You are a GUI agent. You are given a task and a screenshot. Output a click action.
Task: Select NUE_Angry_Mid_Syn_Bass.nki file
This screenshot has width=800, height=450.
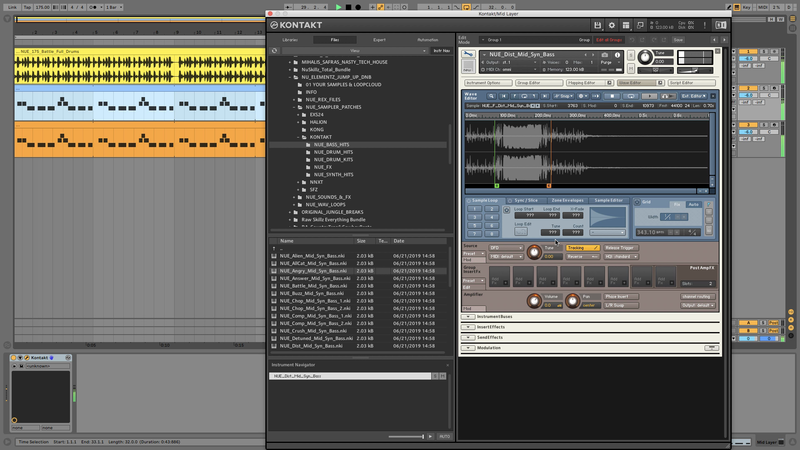click(x=360, y=271)
